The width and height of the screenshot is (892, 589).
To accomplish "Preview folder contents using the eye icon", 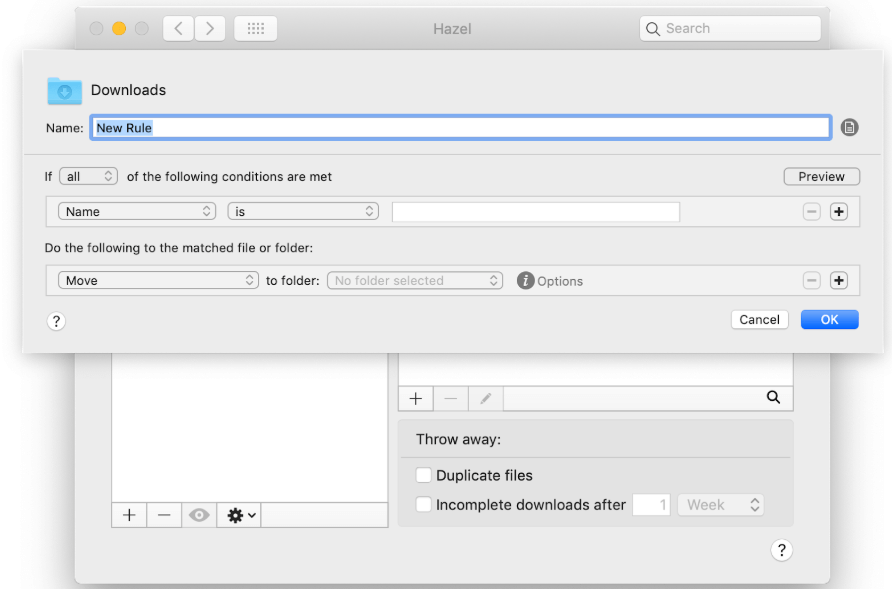I will coord(198,514).
